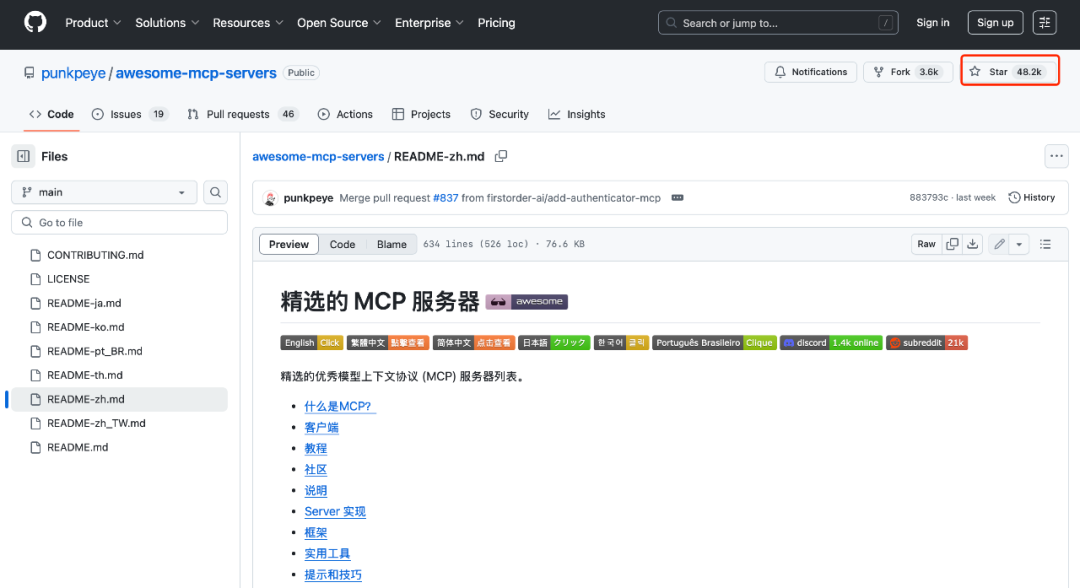1080x588 pixels.
Task: Expand the Product navigation menu
Action: (x=93, y=22)
